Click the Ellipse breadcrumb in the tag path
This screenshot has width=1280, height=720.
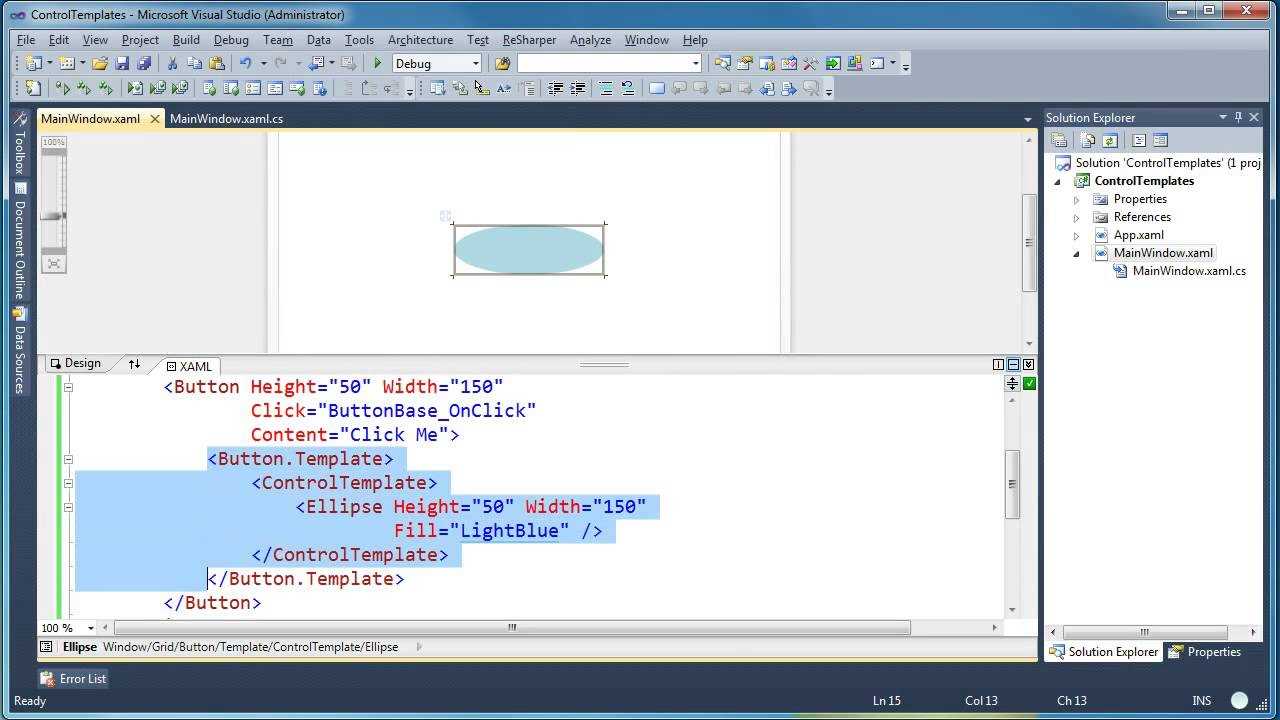coord(80,647)
